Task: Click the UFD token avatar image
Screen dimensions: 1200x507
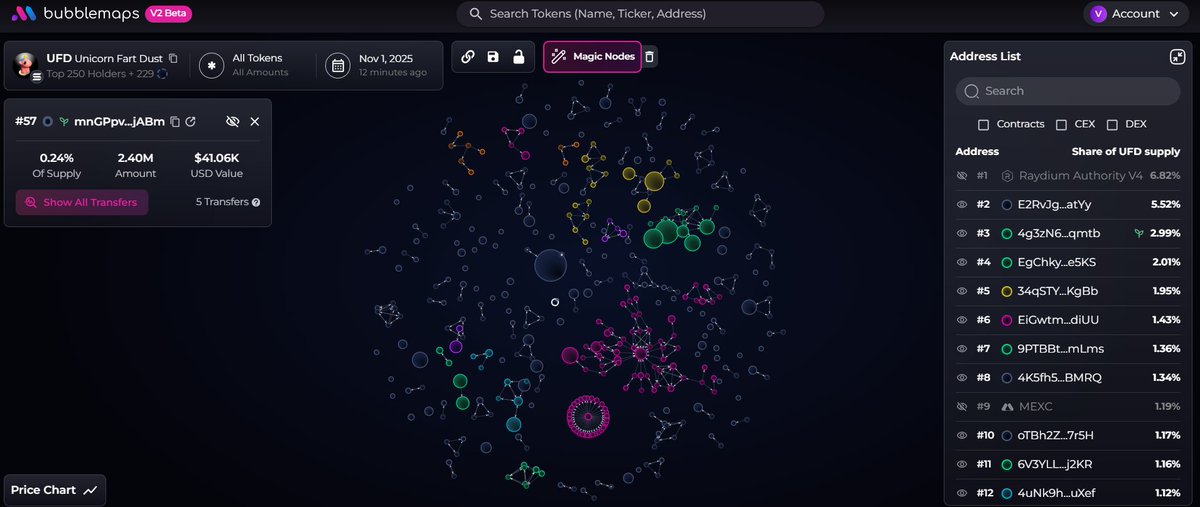Action: coord(26,65)
